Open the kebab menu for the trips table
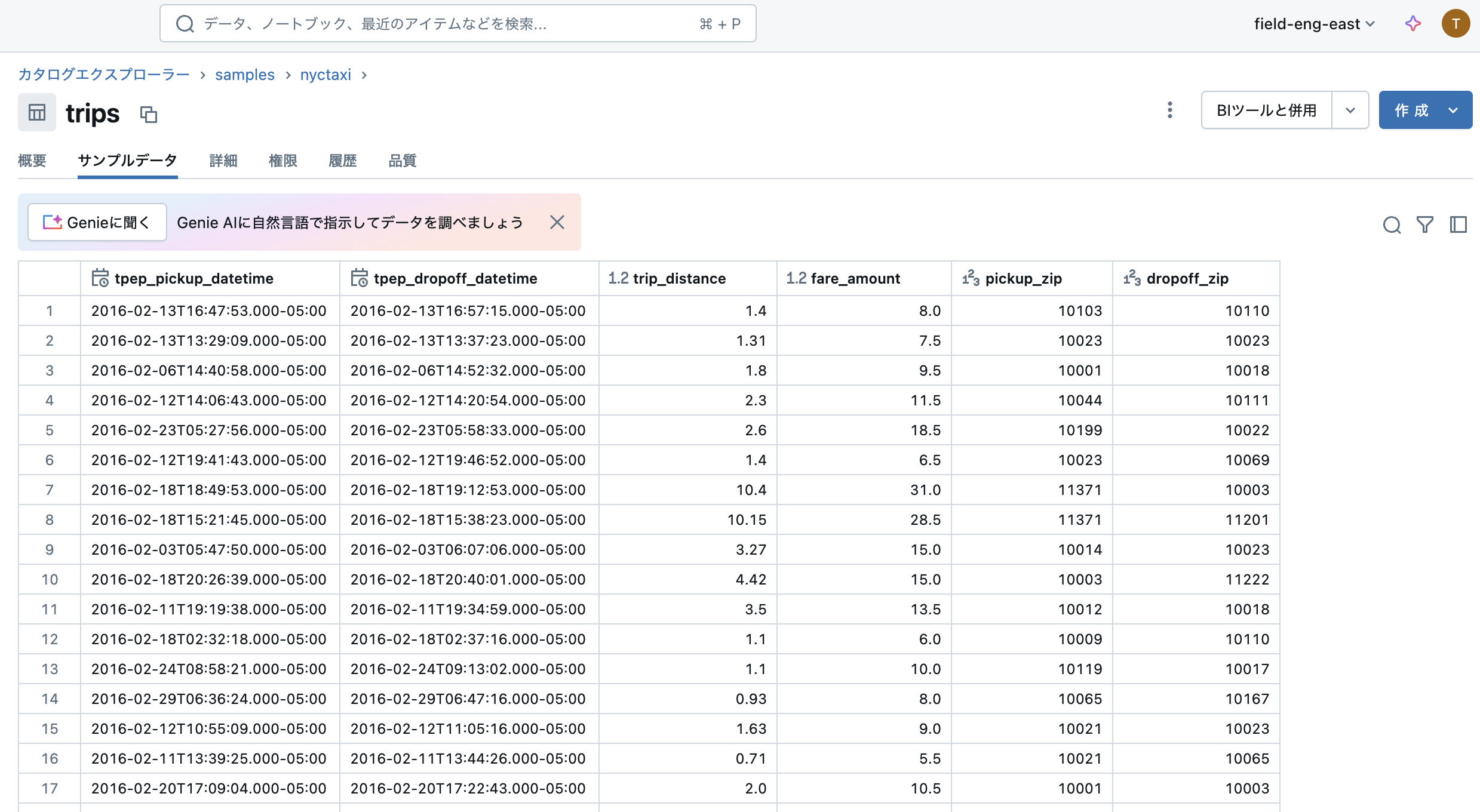1480x812 pixels. pos(1169,110)
